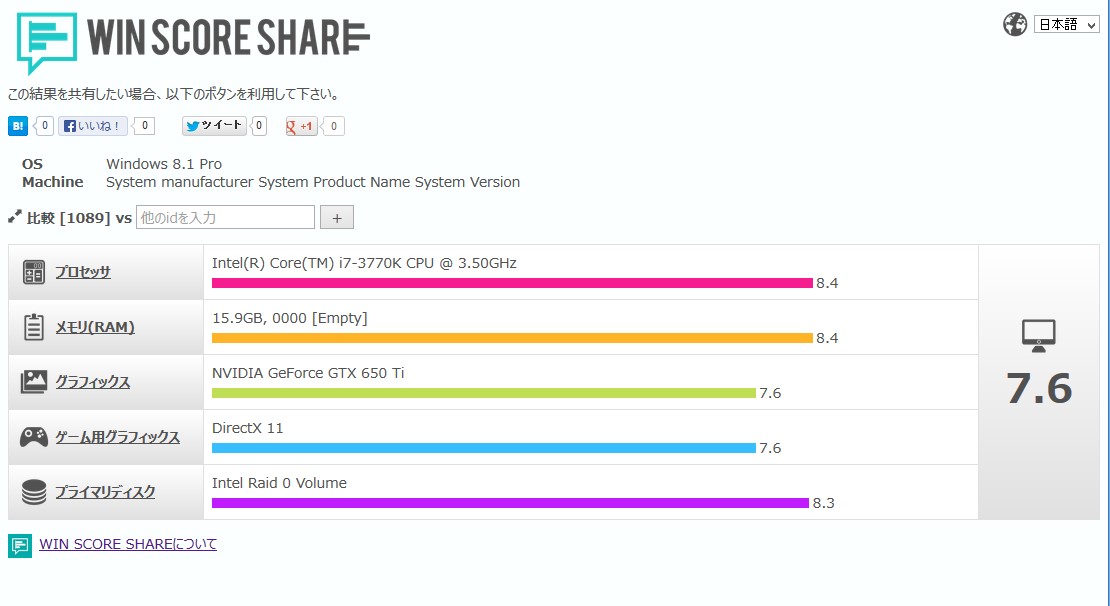Click the processor chip icon
Image resolution: width=1110 pixels, height=606 pixels.
point(34,272)
